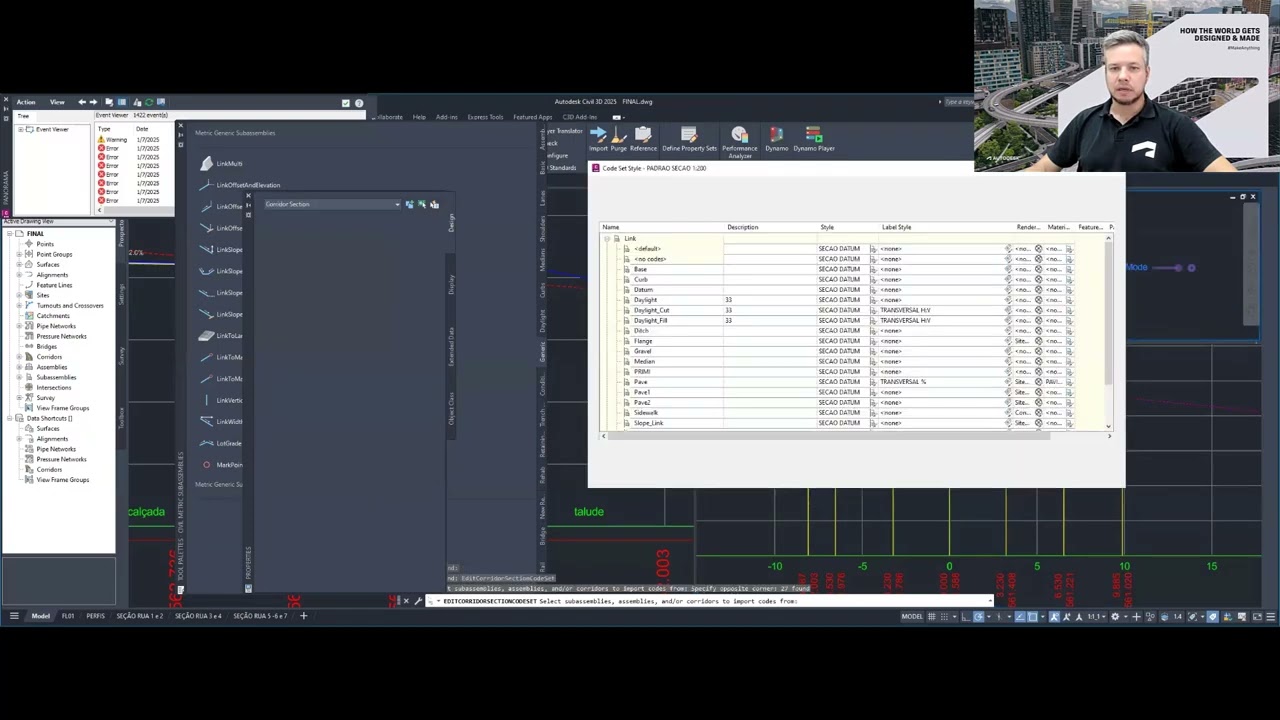Click the green refresh icon in Panorama
Screen dimensions: 1280x720
[x=149, y=102]
